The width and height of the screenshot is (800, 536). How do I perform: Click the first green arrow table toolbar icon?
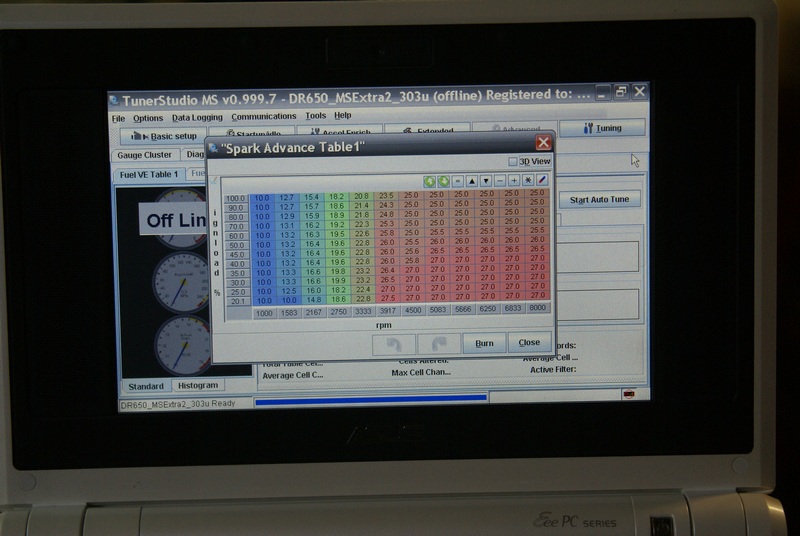click(430, 182)
